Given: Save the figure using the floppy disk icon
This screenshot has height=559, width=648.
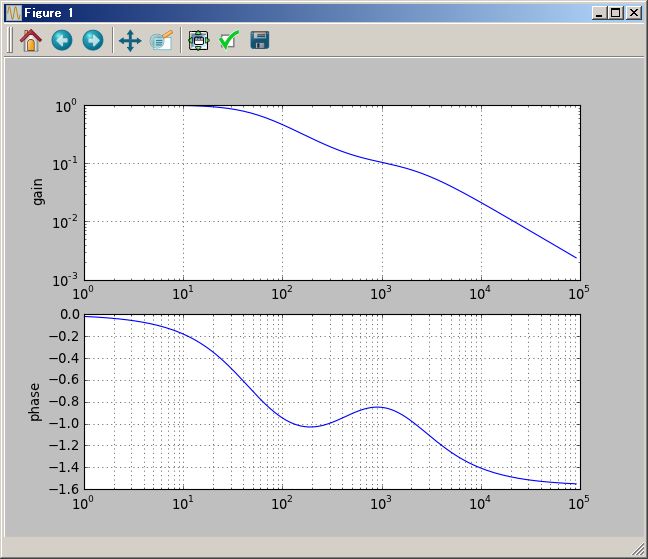Looking at the screenshot, I should click(x=260, y=40).
